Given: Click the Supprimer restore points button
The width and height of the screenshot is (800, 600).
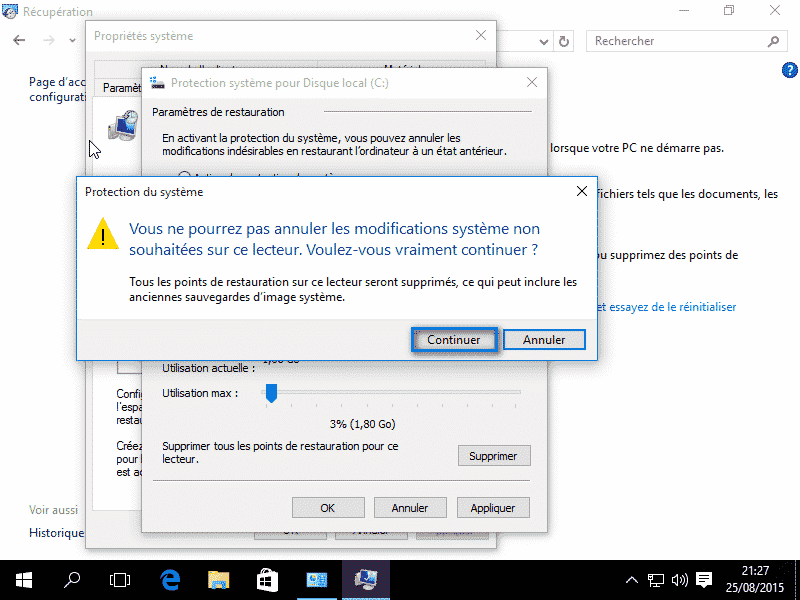Looking at the screenshot, I should click(494, 456).
